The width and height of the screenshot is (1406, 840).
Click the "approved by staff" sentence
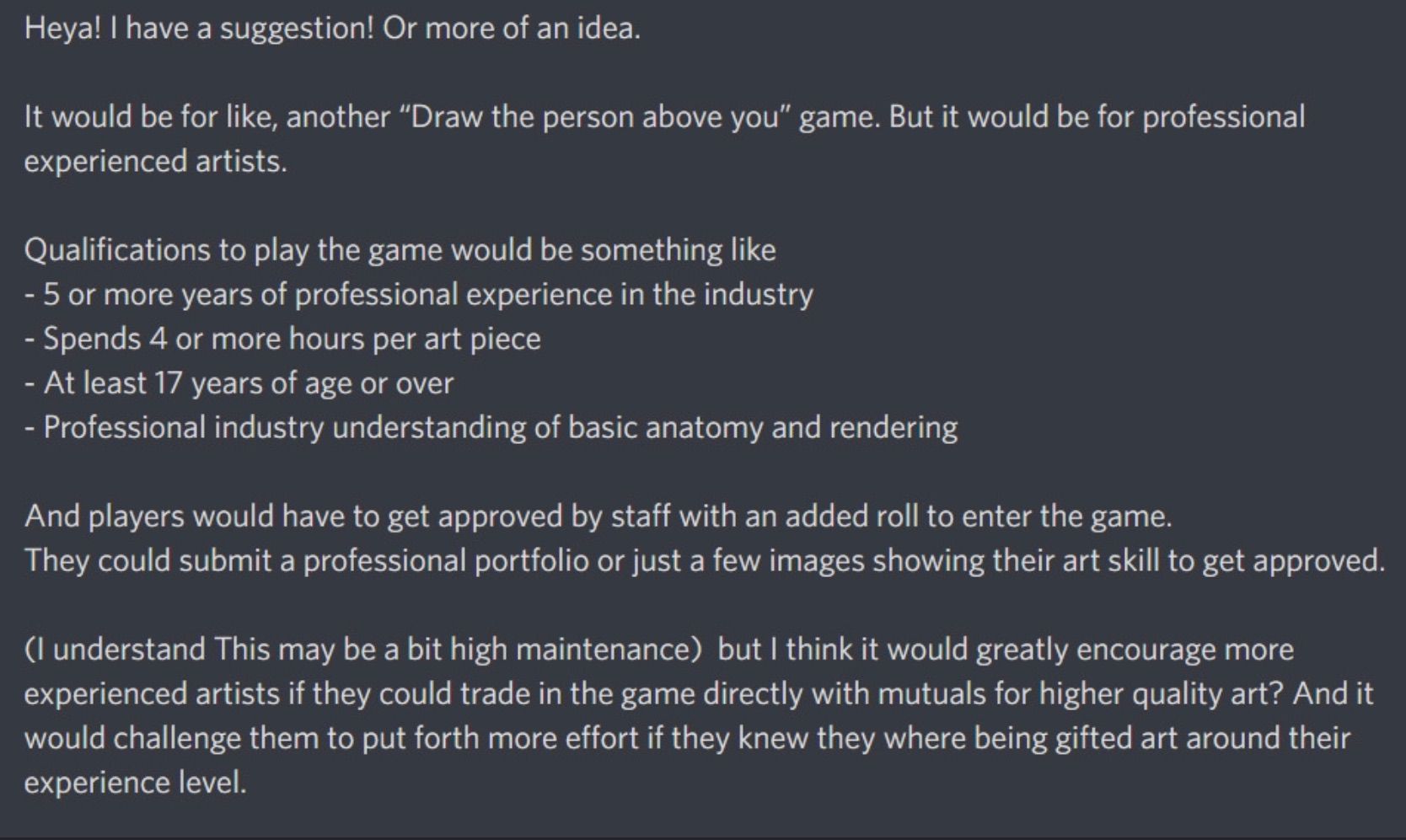[598, 516]
